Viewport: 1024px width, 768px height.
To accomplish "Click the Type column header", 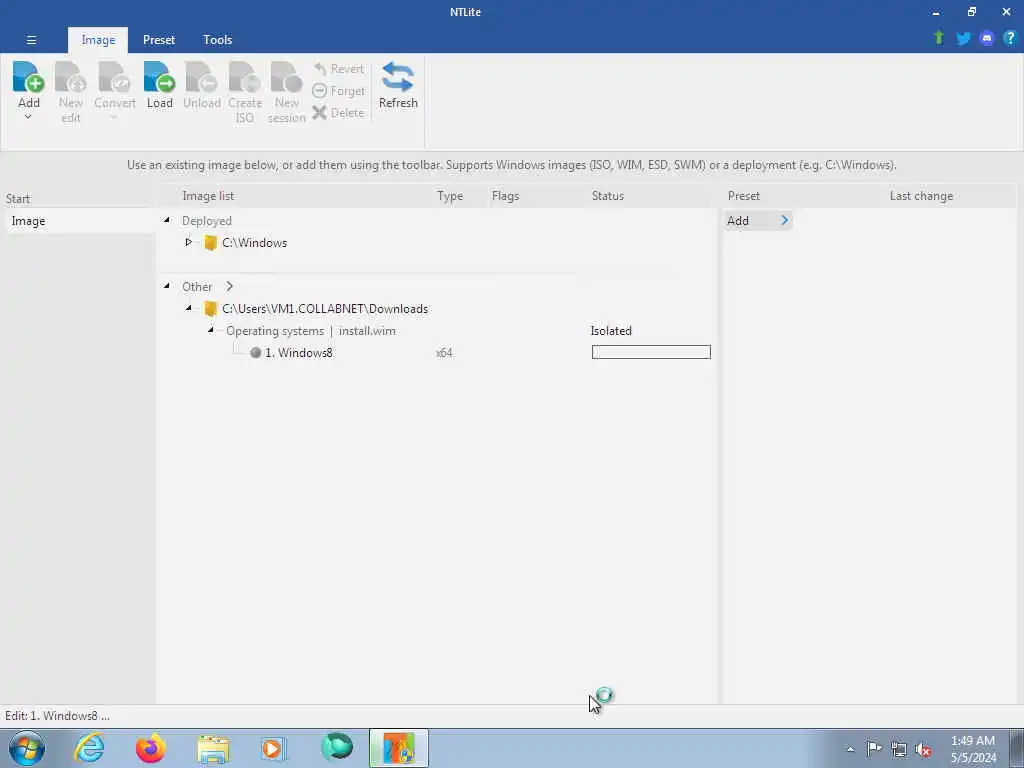I will [x=450, y=196].
